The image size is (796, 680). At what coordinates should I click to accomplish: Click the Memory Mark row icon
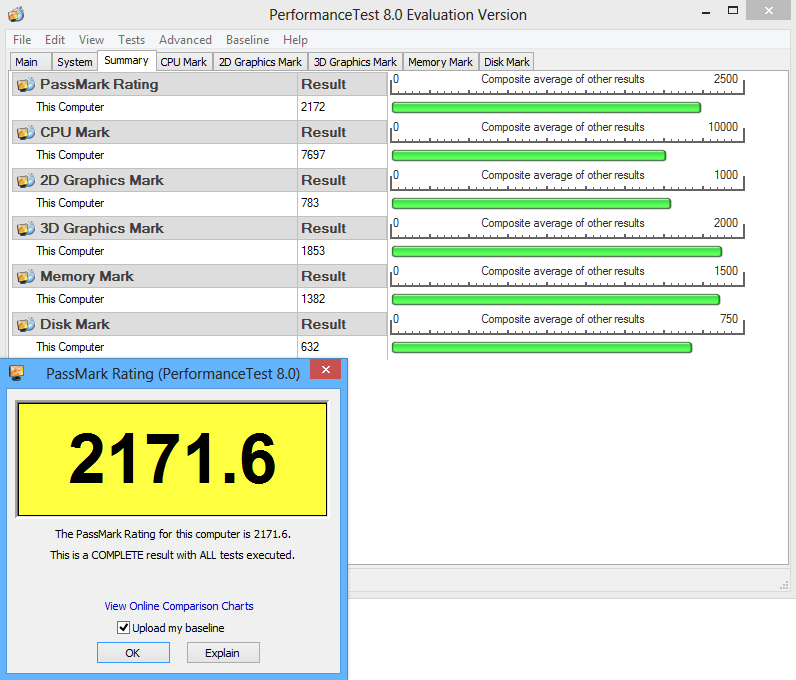pos(26,276)
